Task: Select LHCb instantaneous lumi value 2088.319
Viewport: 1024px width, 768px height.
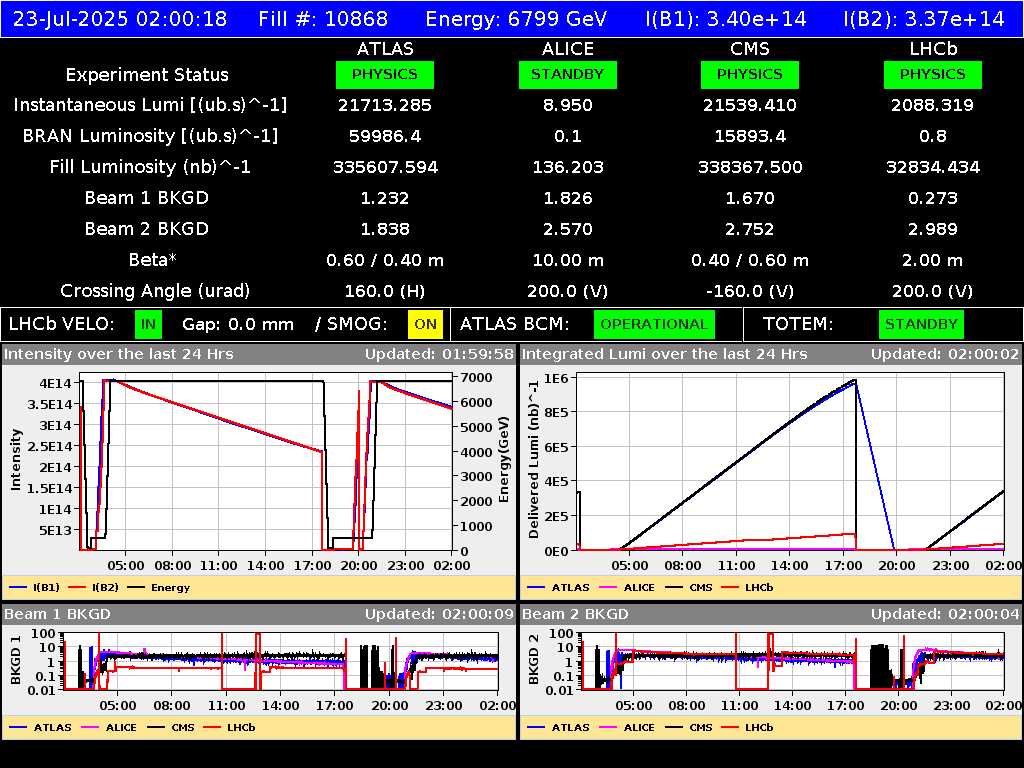Action: click(933, 105)
